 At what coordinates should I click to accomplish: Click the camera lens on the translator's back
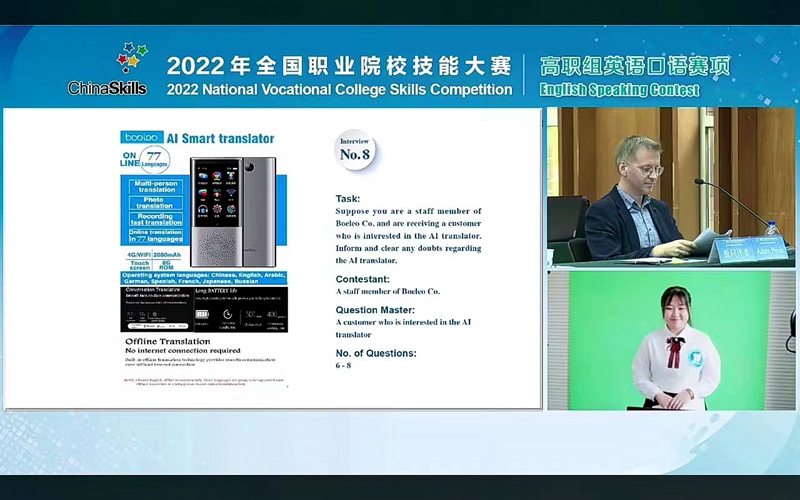pyautogui.click(x=249, y=167)
